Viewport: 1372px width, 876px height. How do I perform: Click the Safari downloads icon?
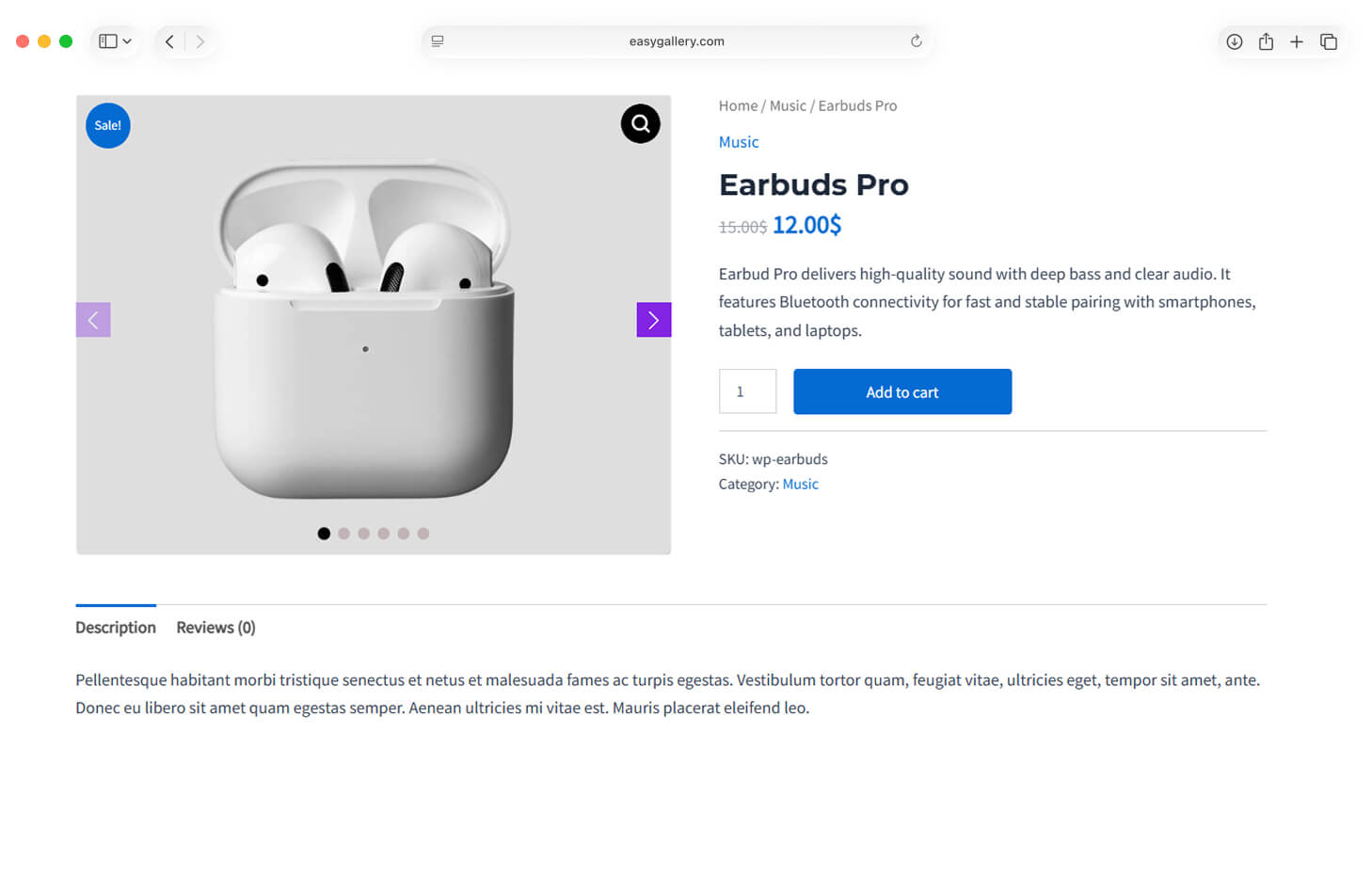[x=1234, y=41]
